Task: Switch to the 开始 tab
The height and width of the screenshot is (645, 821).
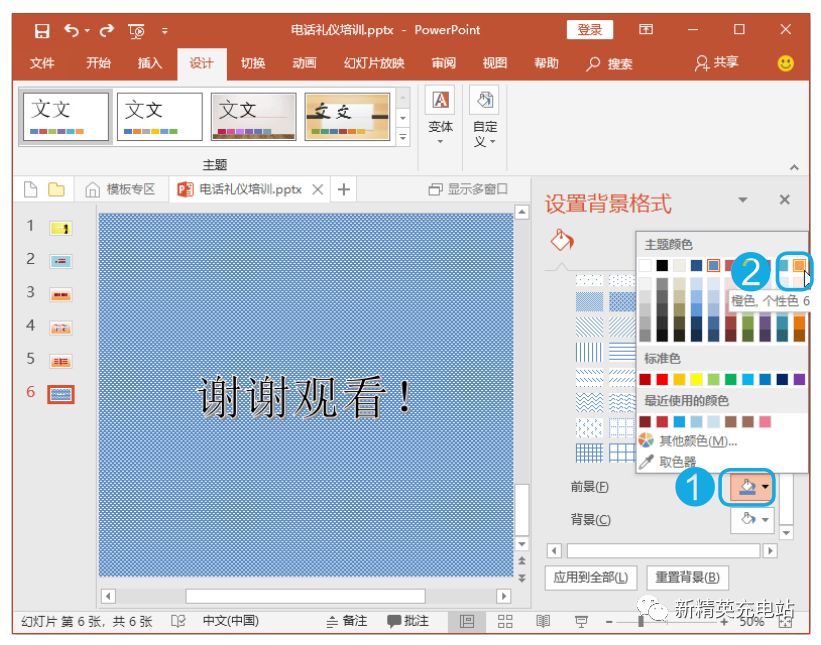Action: [x=98, y=63]
